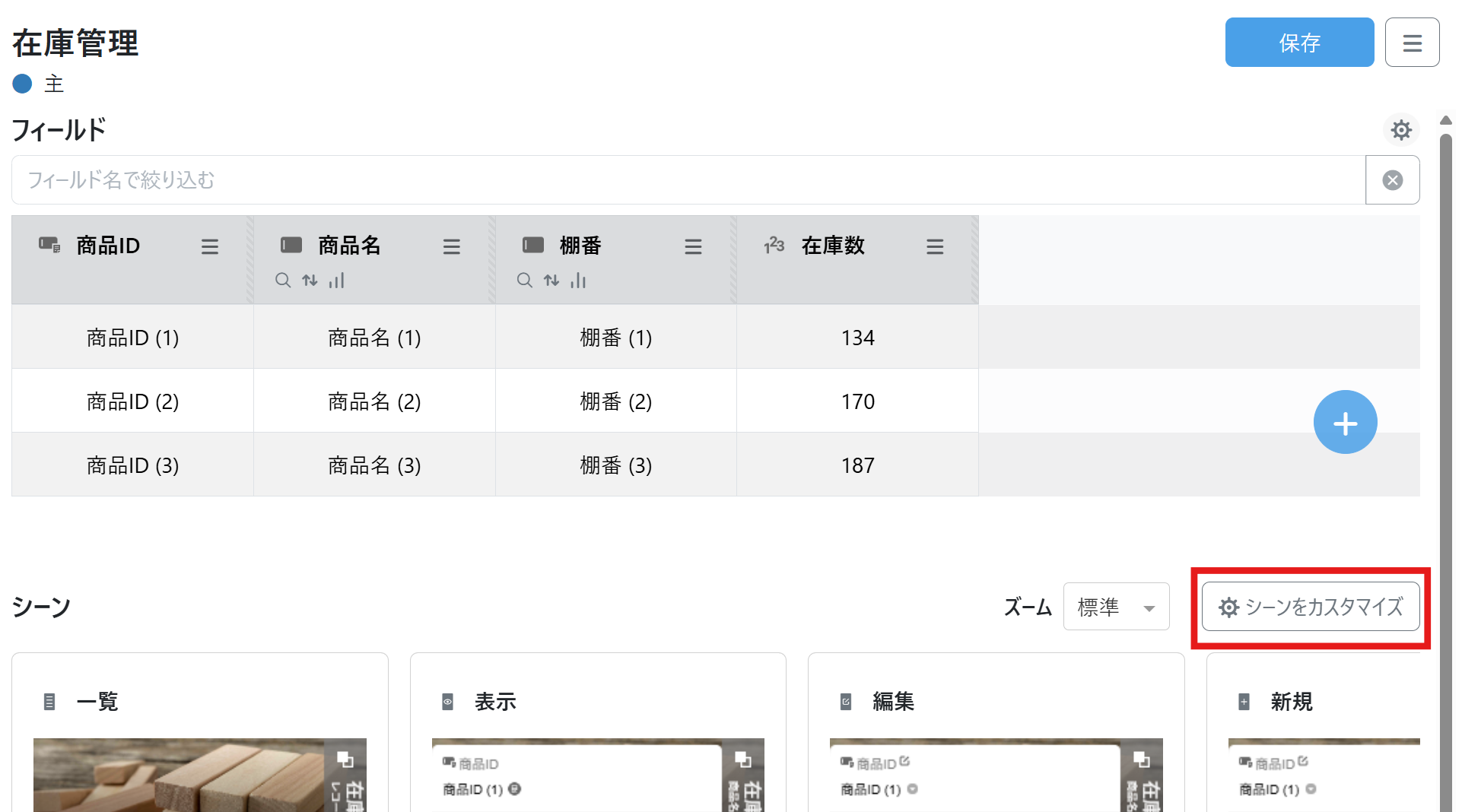1462x812 pixels.
Task: Open the 商品ID column menu
Action: [210, 247]
